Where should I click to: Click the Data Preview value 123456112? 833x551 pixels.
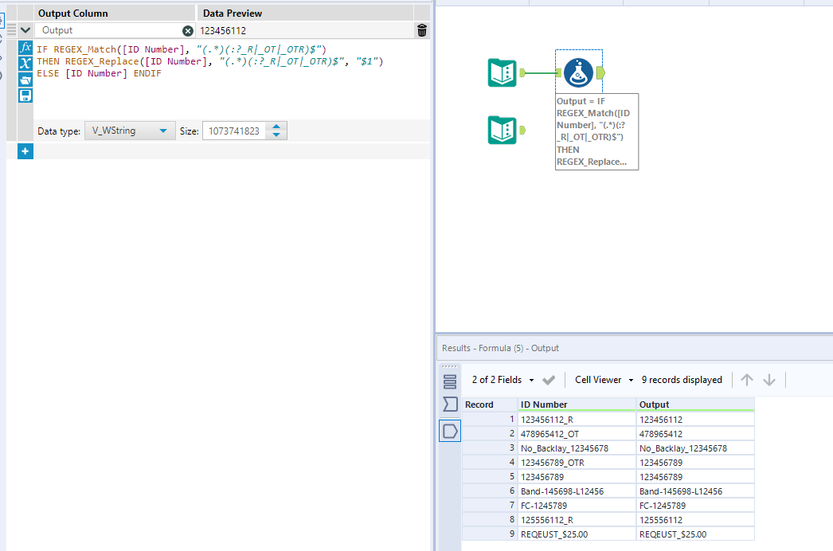[x=223, y=31]
